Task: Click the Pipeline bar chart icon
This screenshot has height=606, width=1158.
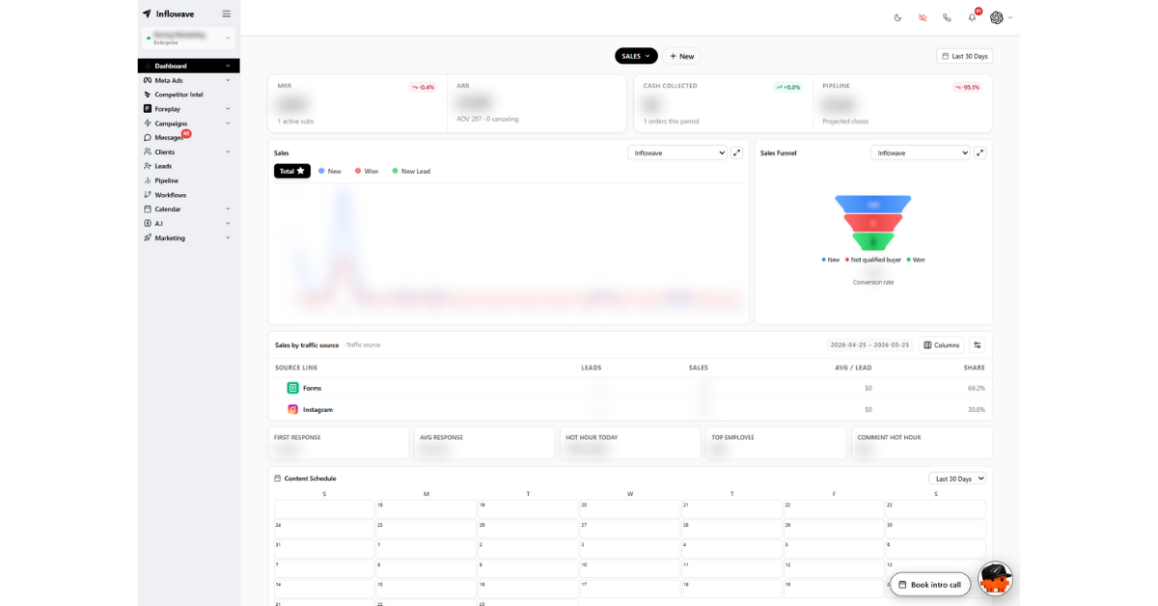Action: (148, 180)
